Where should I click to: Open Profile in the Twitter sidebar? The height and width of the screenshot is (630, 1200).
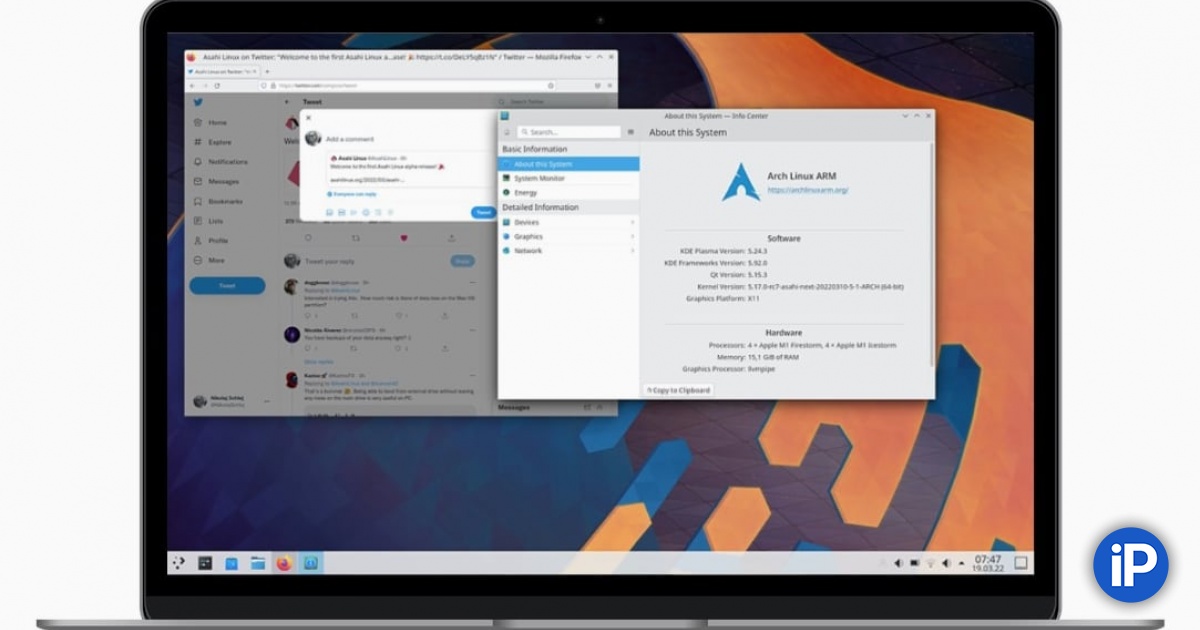tap(211, 240)
